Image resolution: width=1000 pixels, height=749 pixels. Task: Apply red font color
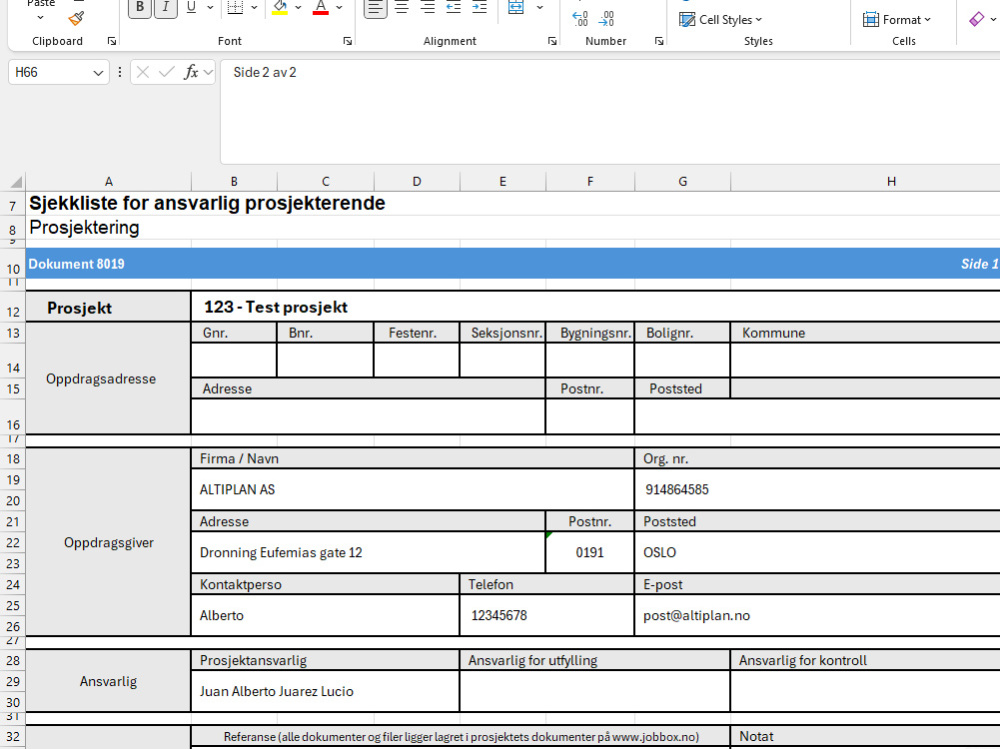(321, 8)
